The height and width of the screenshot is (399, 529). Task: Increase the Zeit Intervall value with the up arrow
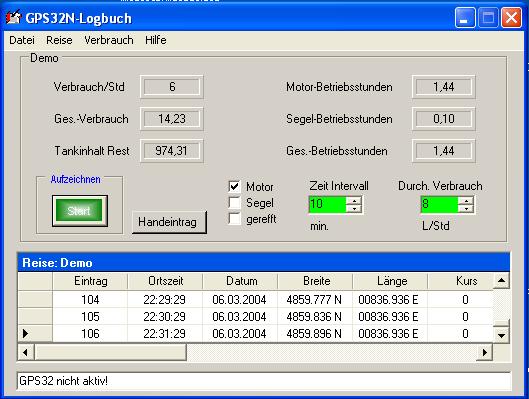354,201
